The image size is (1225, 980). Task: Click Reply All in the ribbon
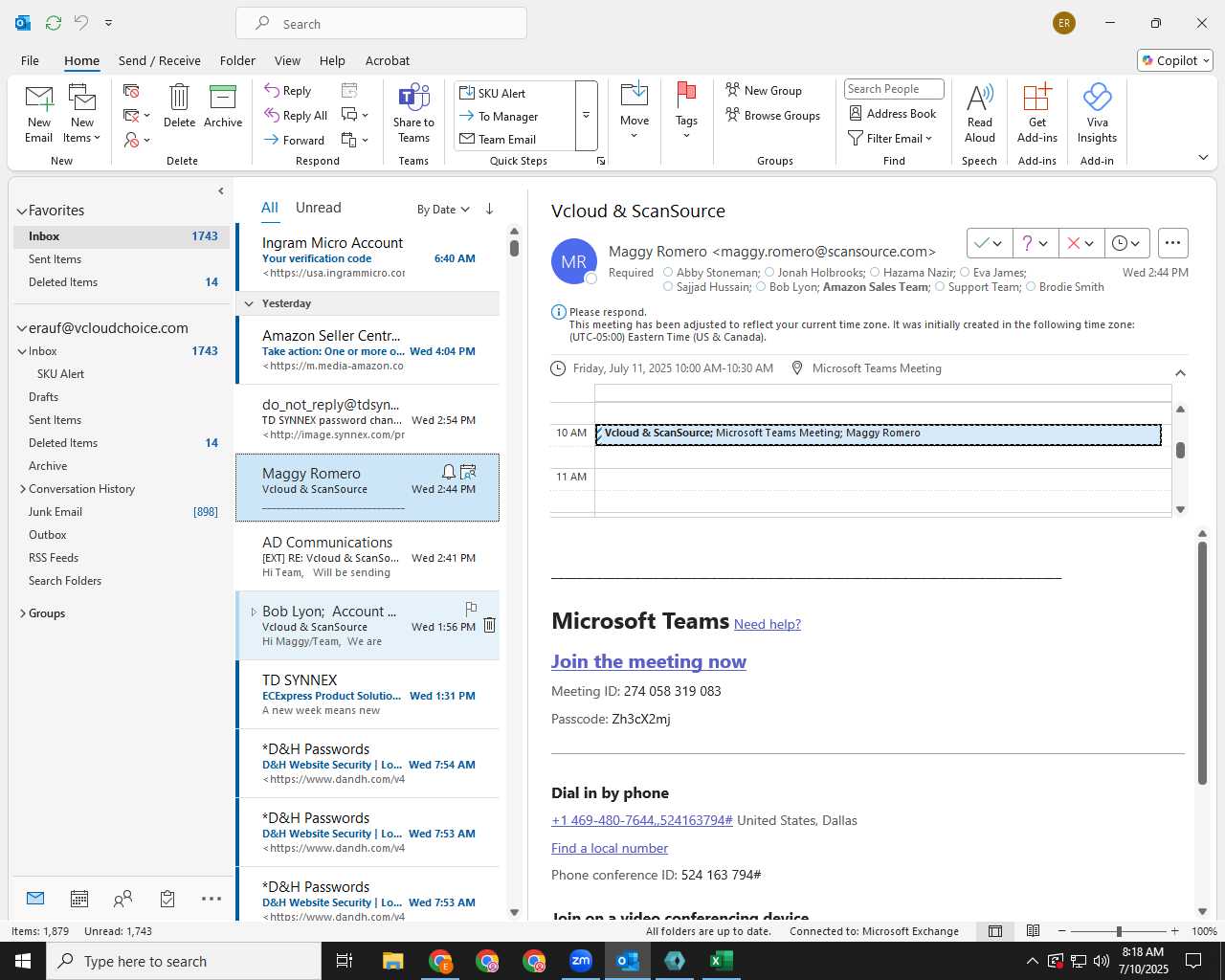pyautogui.click(x=296, y=116)
